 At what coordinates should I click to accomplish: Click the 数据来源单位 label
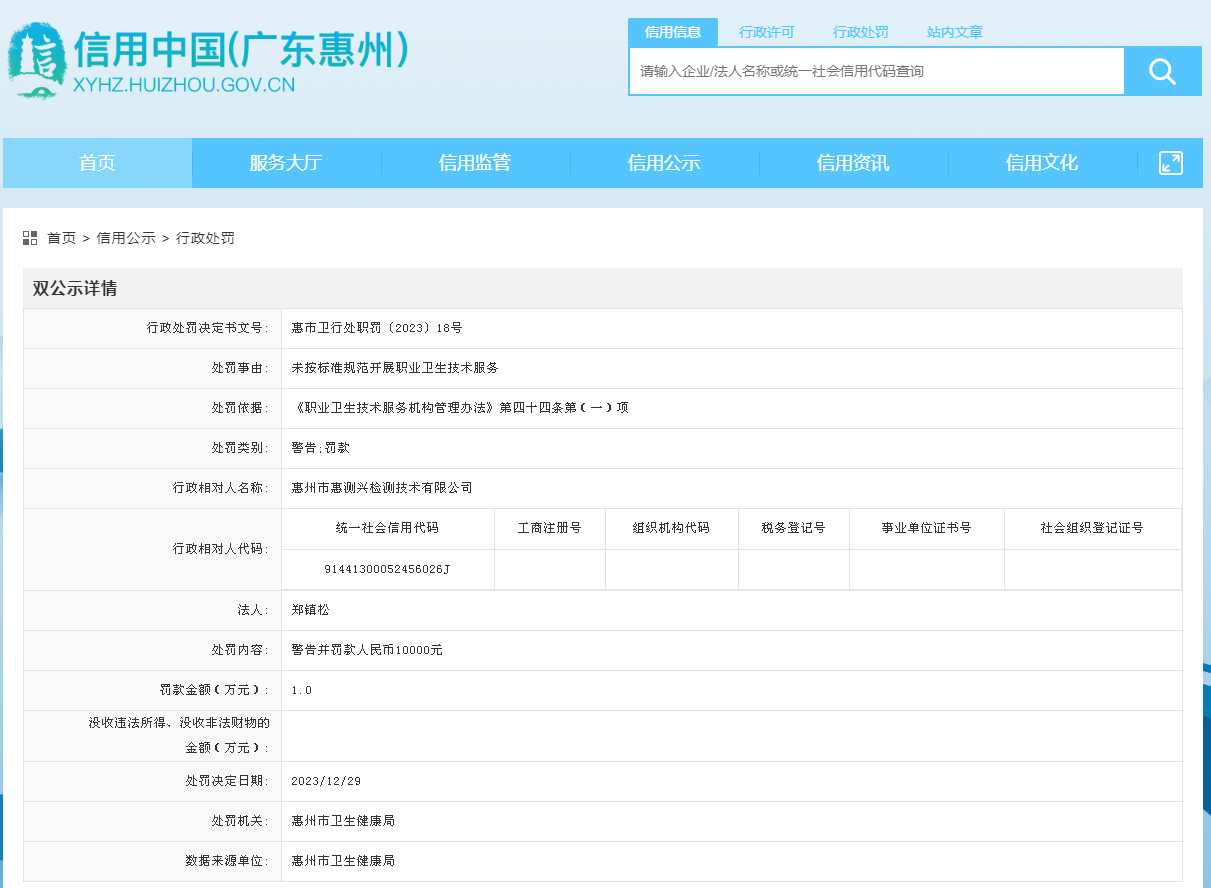(x=227, y=861)
